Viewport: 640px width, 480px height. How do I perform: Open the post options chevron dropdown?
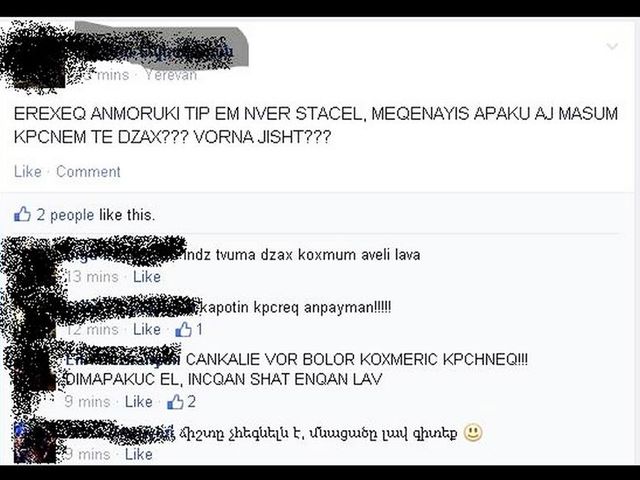(612, 46)
